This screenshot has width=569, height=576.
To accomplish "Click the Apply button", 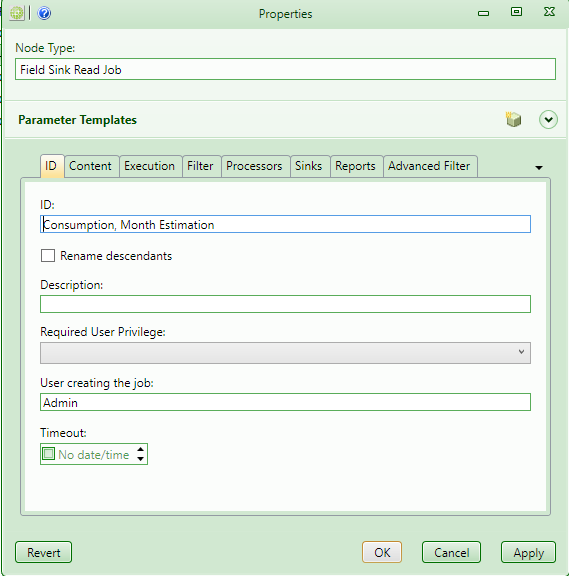I will coord(528,552).
